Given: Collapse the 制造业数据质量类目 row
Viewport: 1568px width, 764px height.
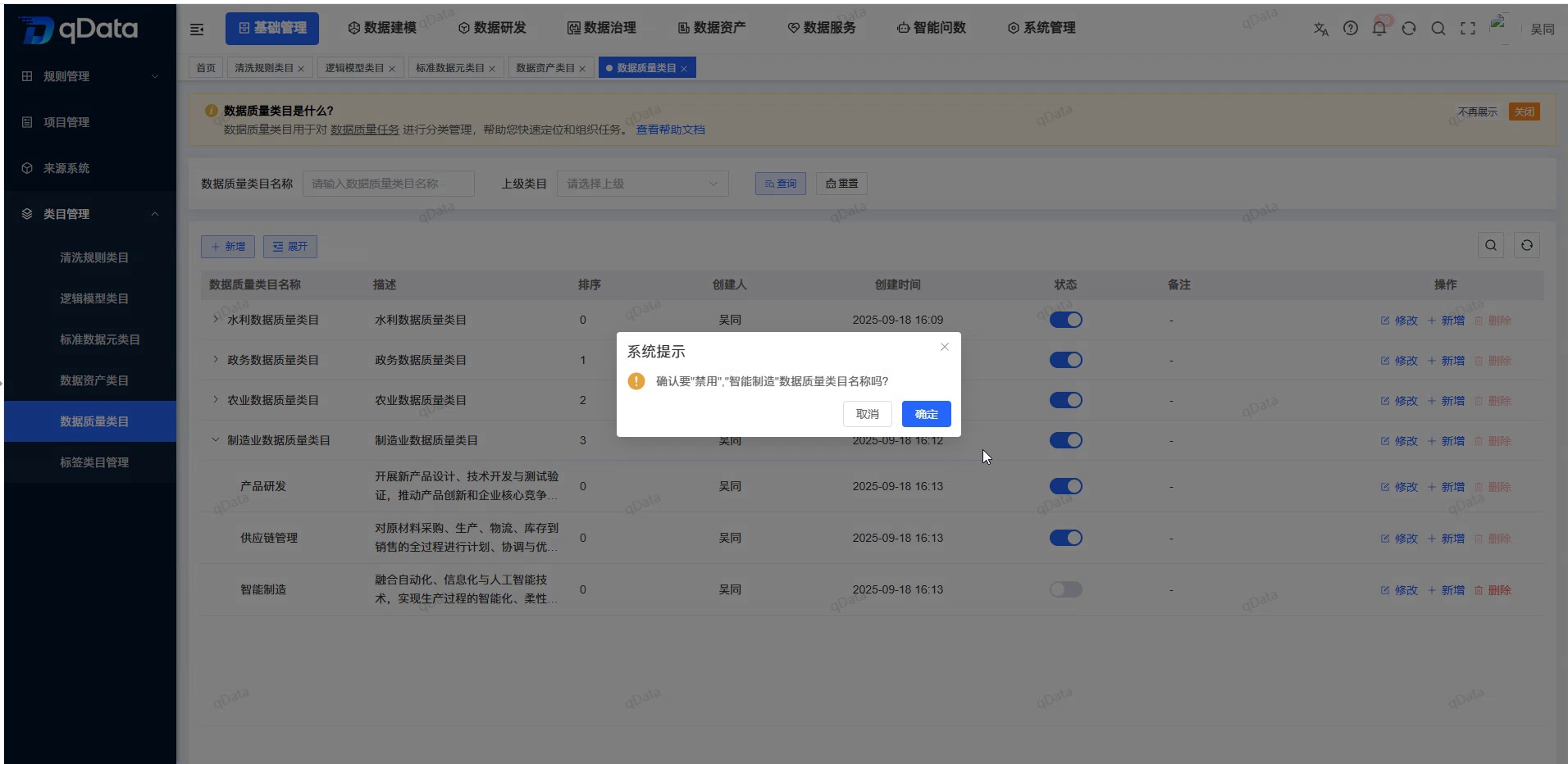Looking at the screenshot, I should pyautogui.click(x=216, y=439).
